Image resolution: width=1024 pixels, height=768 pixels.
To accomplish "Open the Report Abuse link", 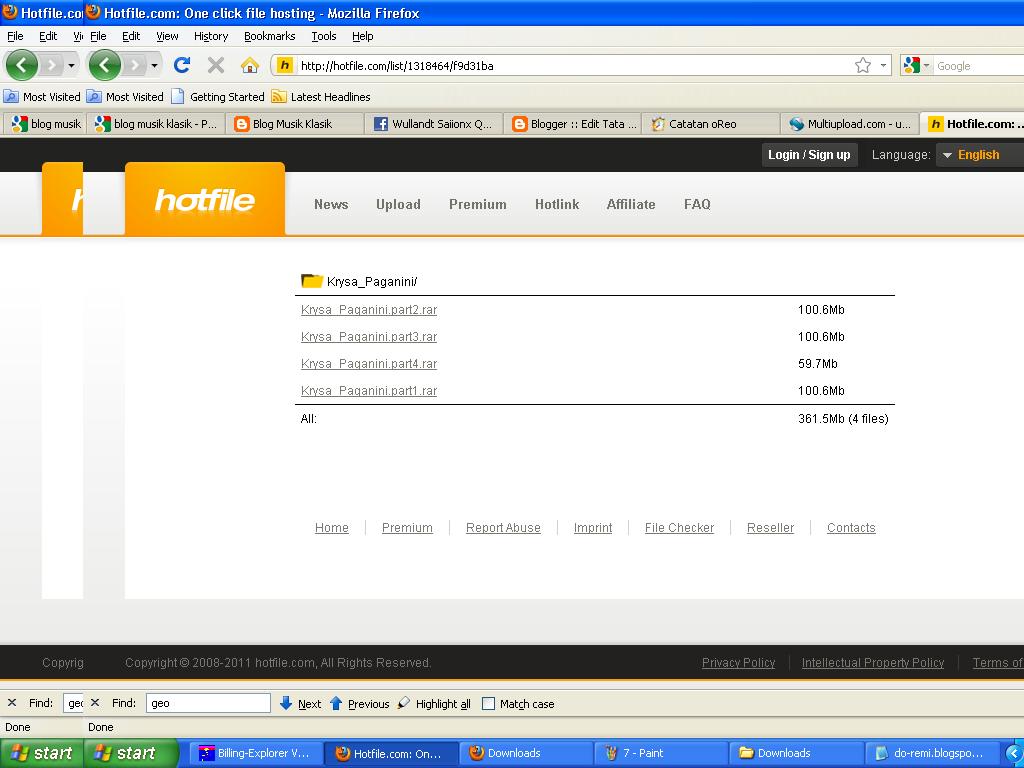I will click(x=504, y=528).
